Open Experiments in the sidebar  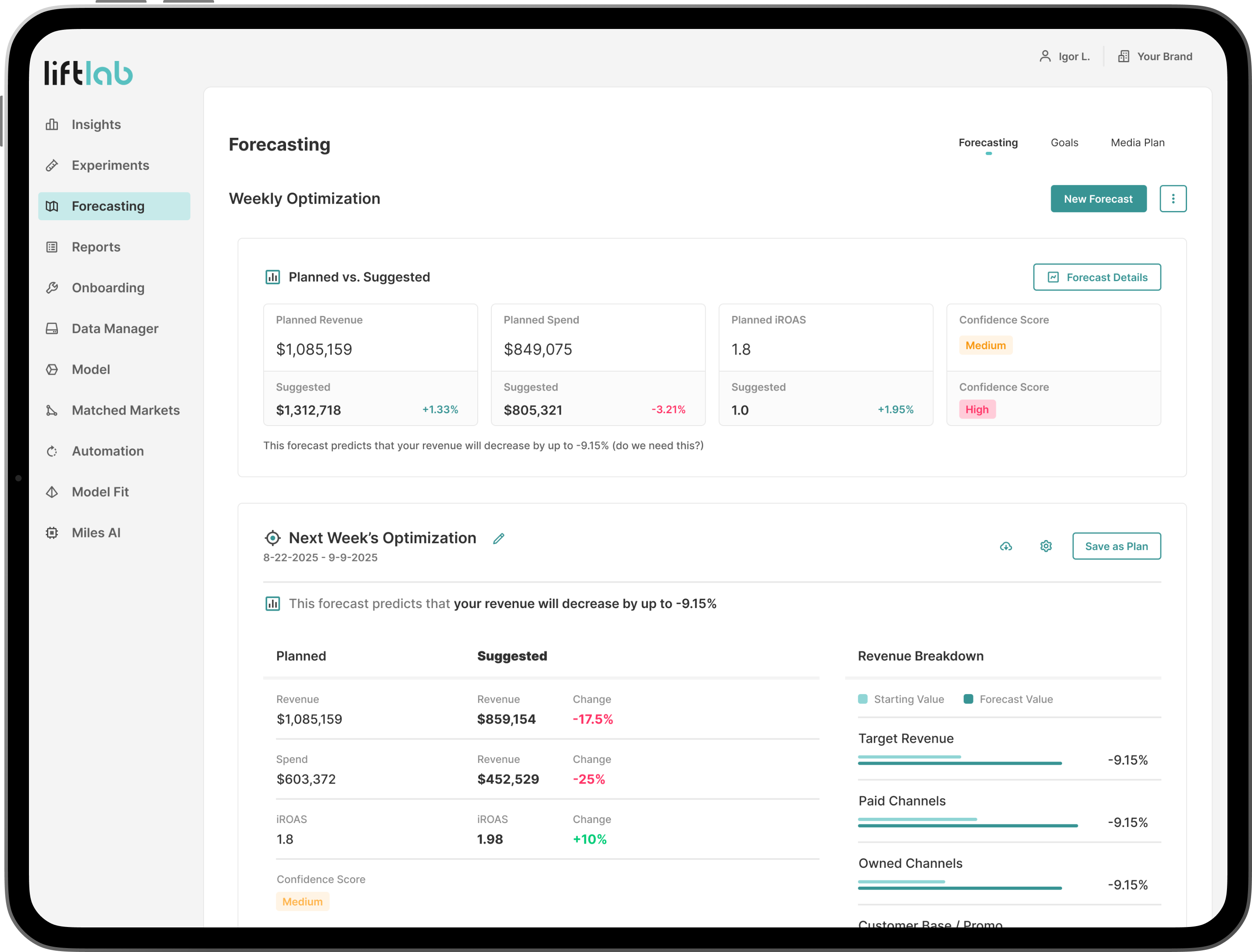110,165
